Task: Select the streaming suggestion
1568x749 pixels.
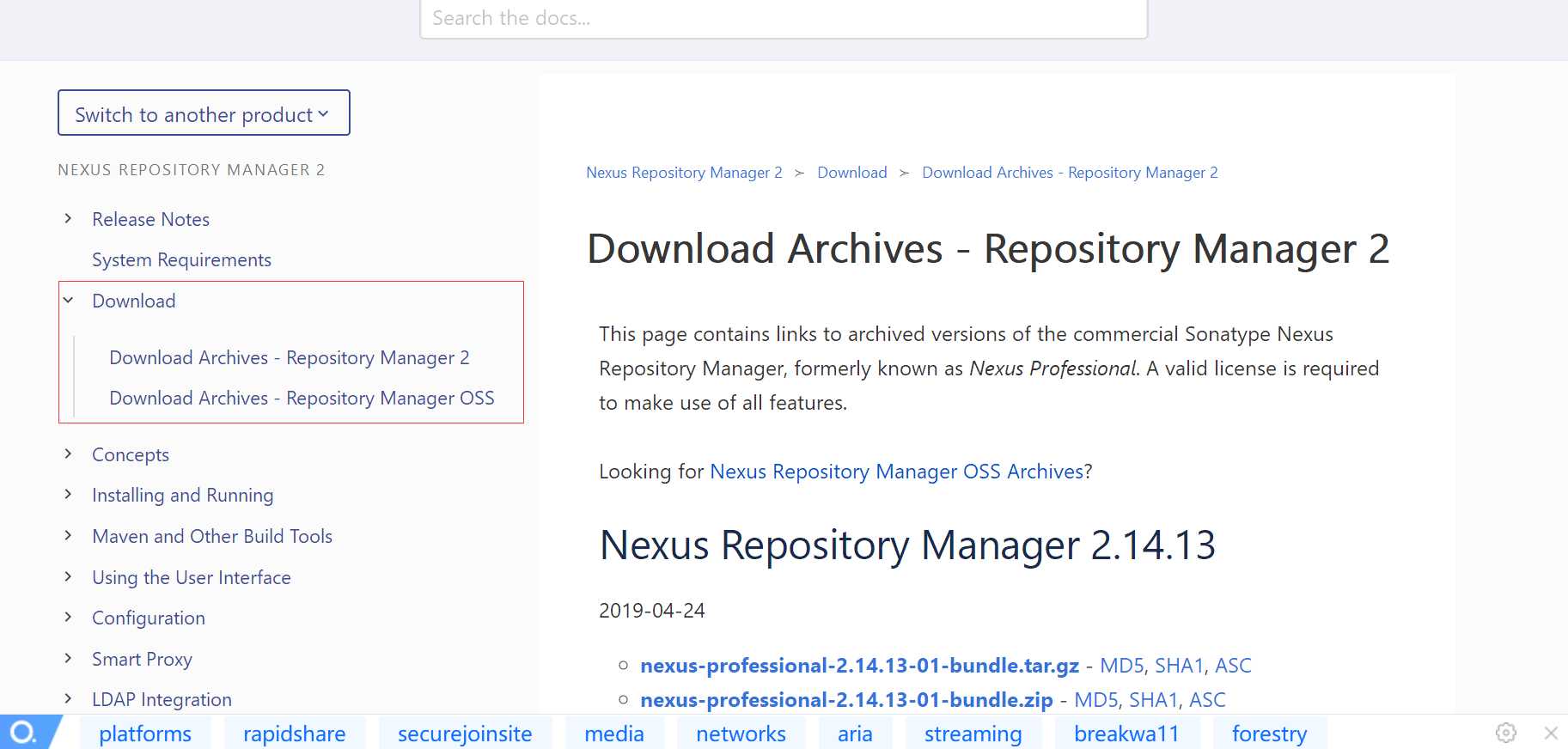Action: coord(973,734)
